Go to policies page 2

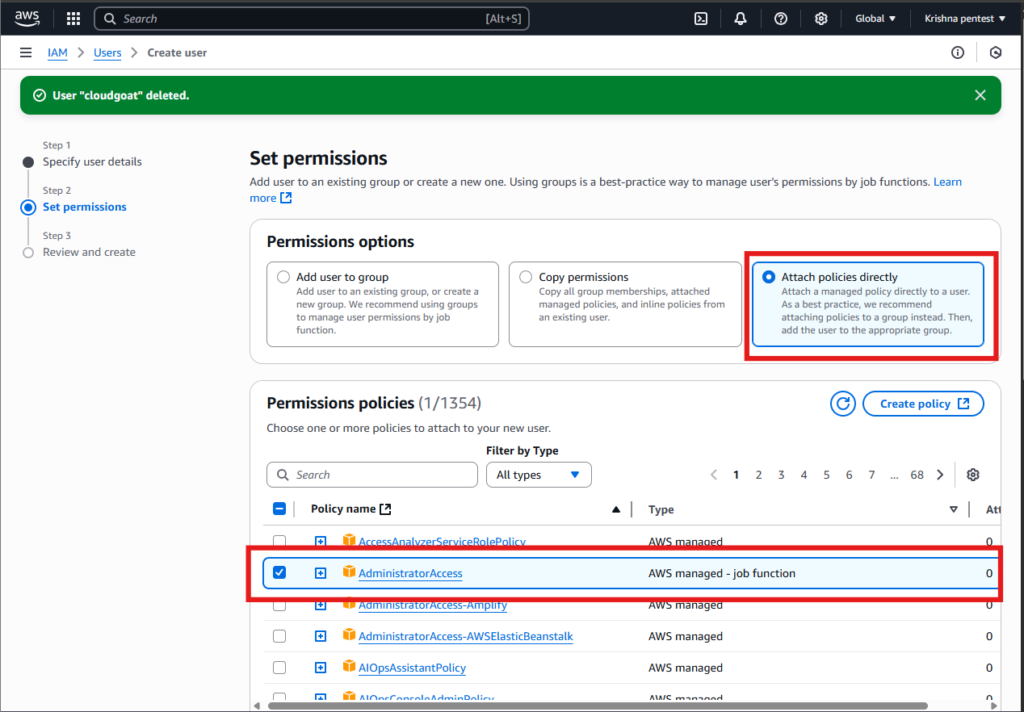758,475
